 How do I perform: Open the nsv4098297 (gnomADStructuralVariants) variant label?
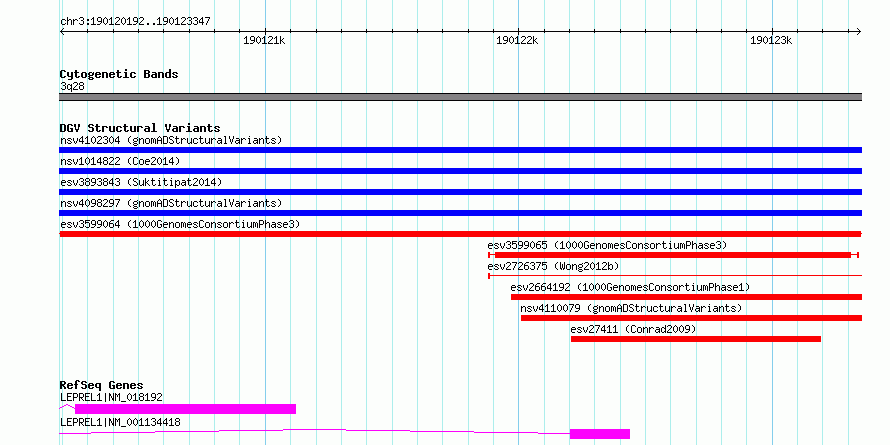[171, 203]
